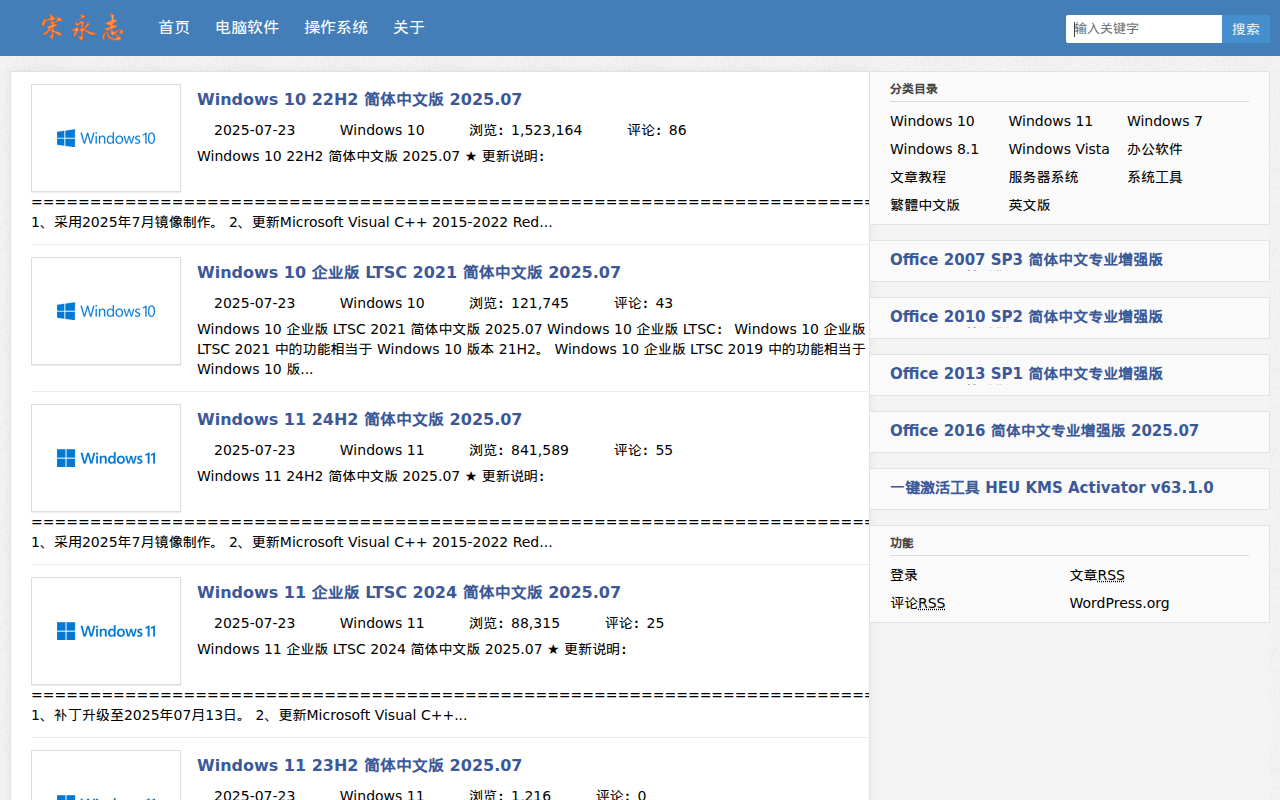Open Office 2010 SP2 简体中文专业增强版 link
This screenshot has width=1280, height=800.
coord(1026,317)
